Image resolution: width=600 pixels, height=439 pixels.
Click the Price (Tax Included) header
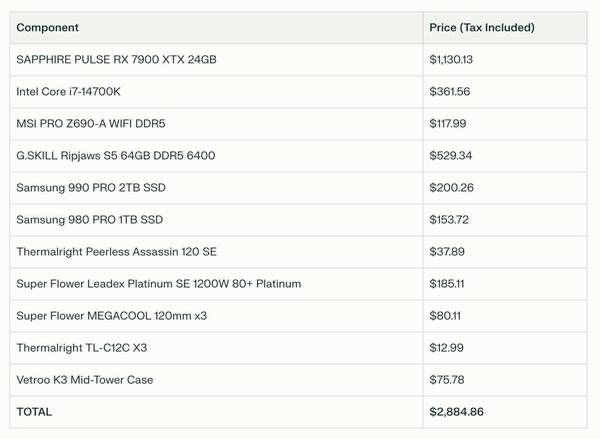coord(481,28)
